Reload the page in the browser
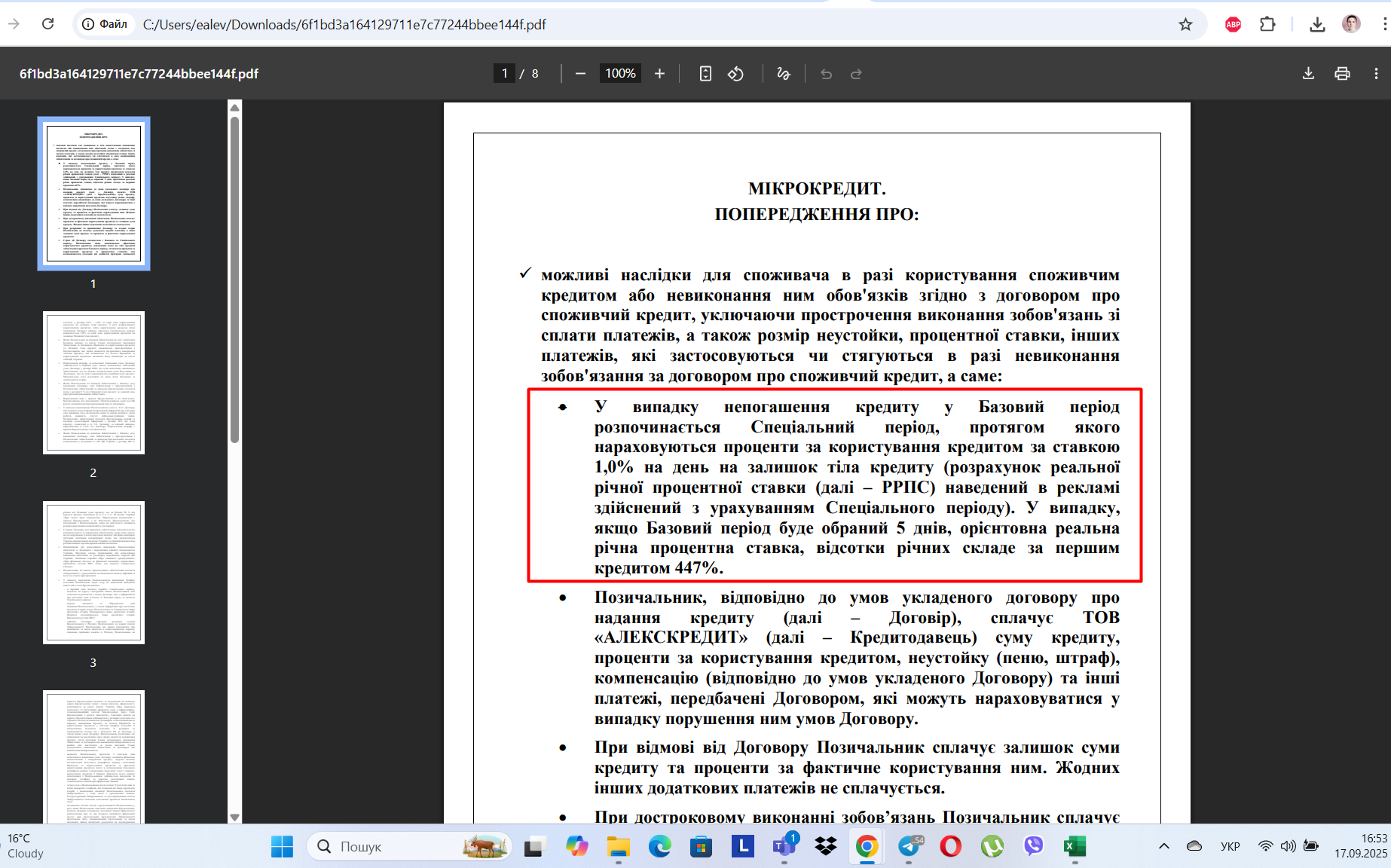1391x868 pixels. [47, 24]
